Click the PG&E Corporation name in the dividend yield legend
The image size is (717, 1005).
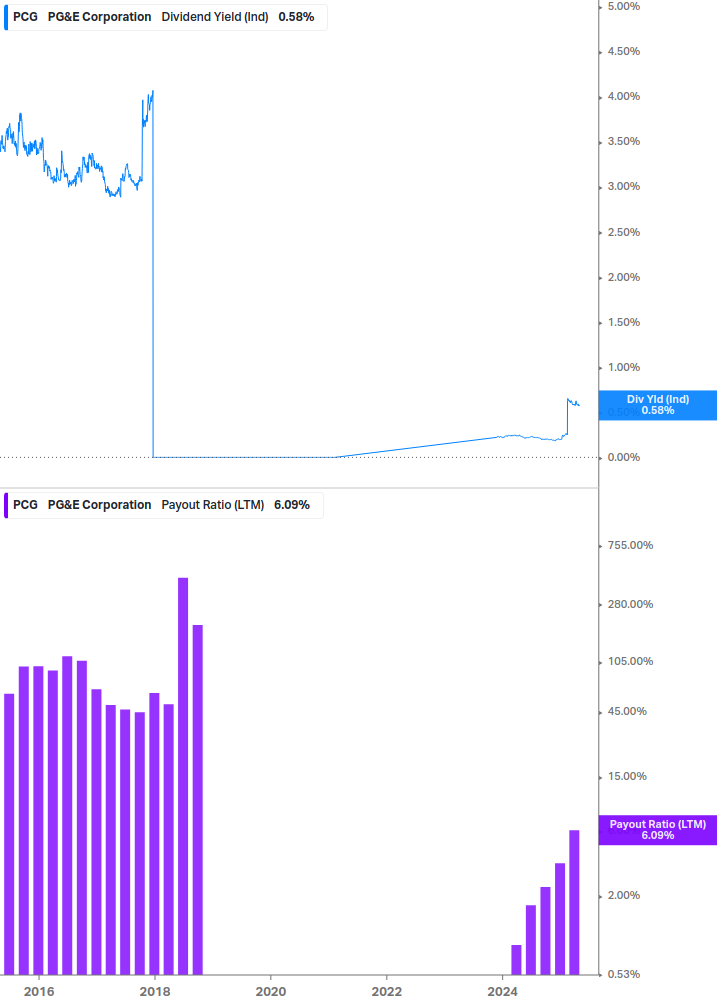99,17
